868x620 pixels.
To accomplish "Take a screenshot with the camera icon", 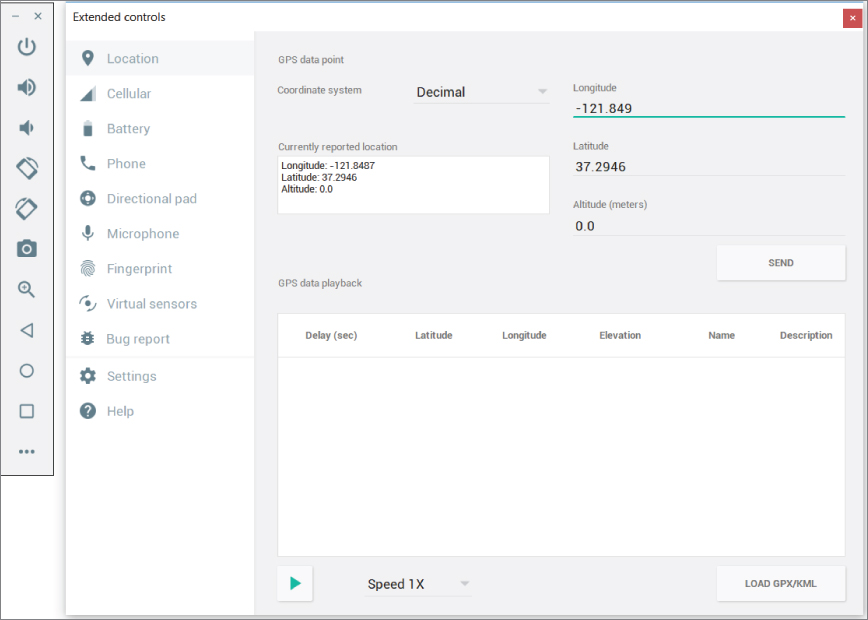I will (x=27, y=249).
